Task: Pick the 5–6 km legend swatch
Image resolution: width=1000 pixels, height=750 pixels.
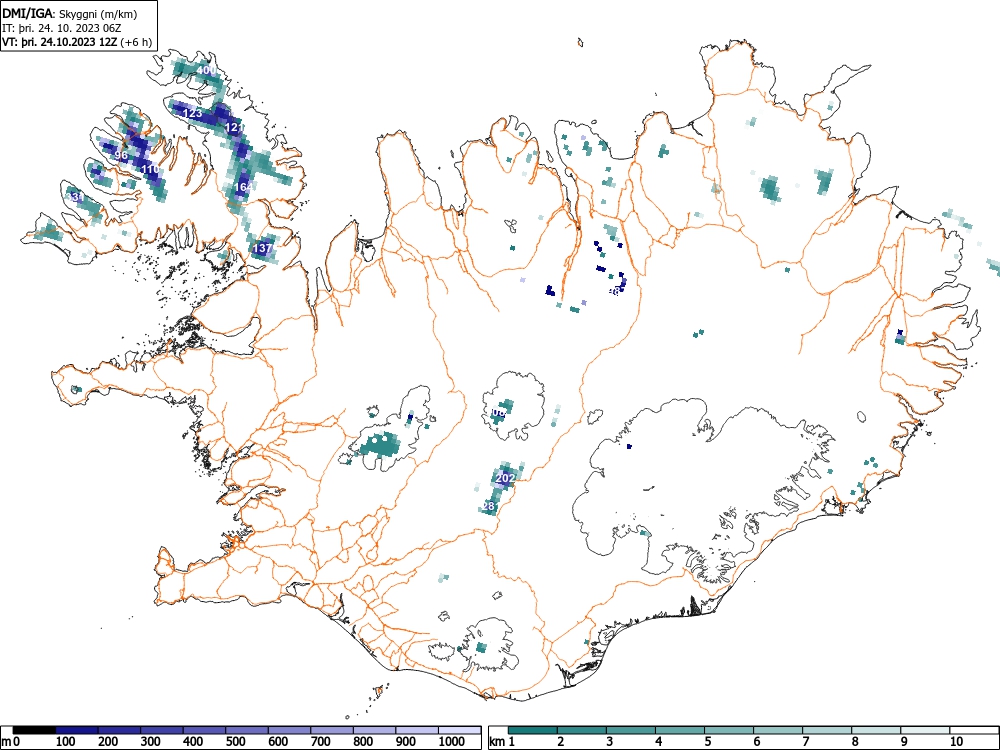Action: click(729, 730)
